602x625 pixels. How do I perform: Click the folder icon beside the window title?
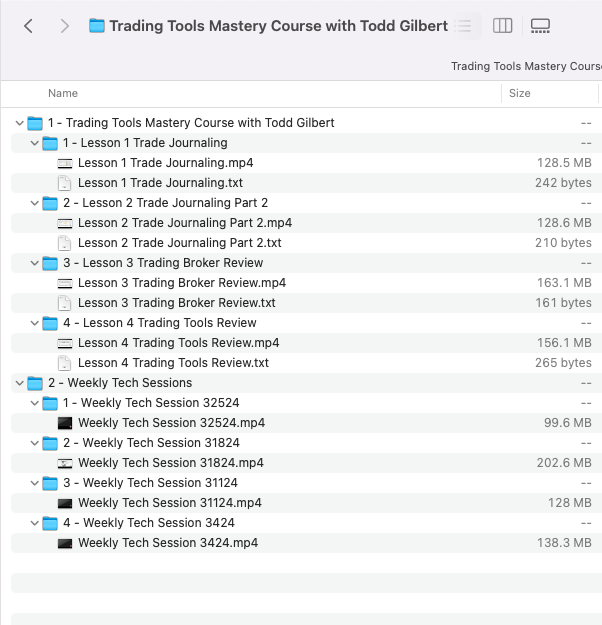tap(96, 26)
